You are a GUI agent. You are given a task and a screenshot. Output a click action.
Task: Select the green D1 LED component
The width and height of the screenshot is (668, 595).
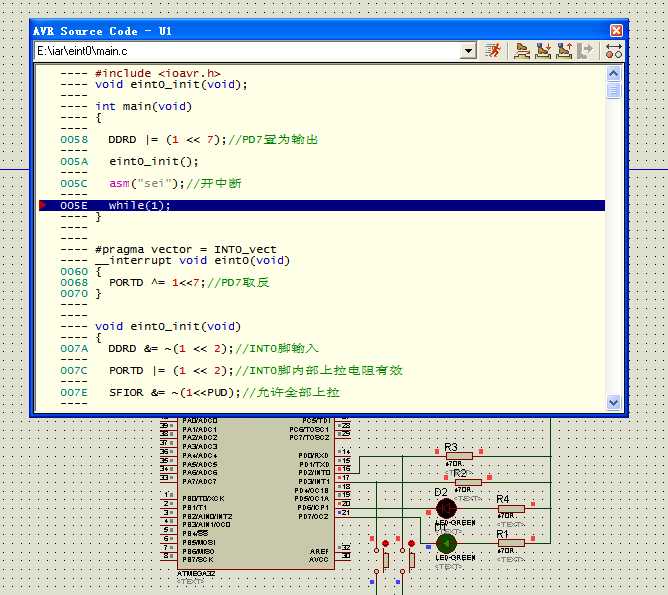445,543
